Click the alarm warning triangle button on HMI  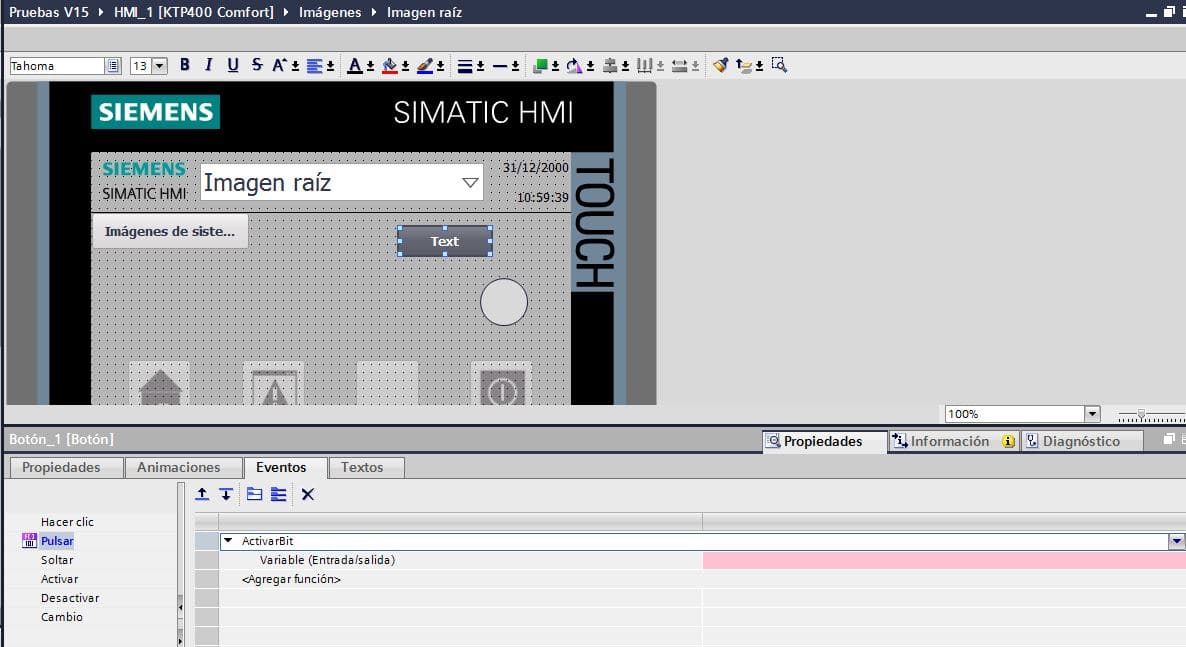[274, 384]
